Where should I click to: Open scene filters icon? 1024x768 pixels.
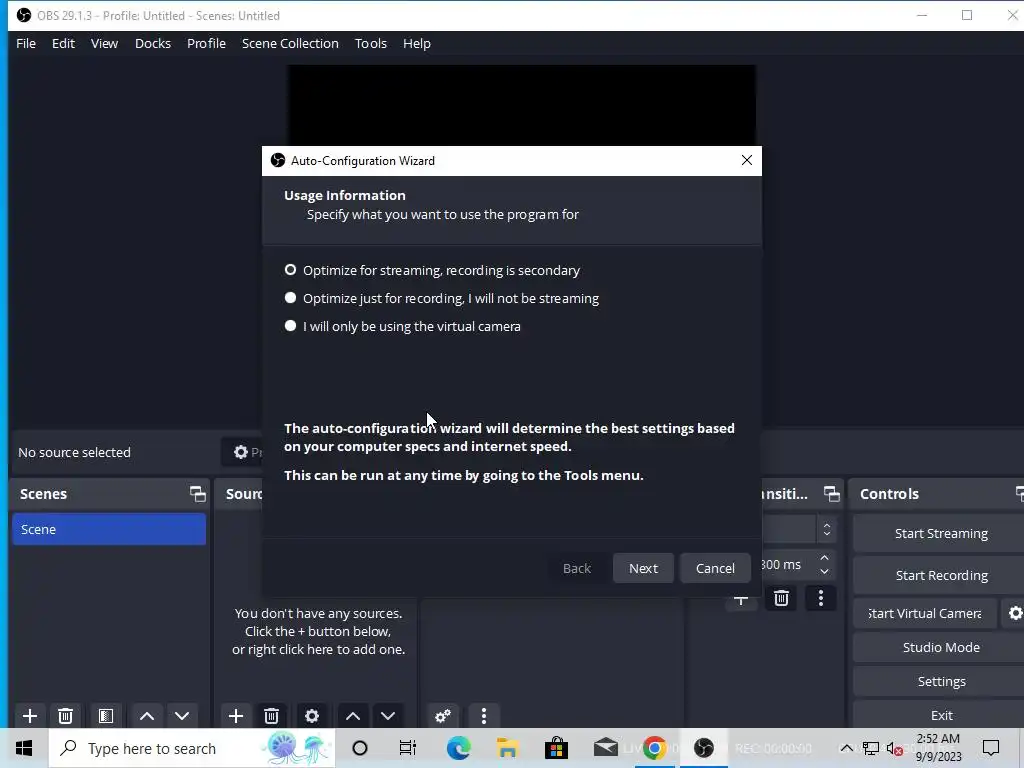(106, 716)
